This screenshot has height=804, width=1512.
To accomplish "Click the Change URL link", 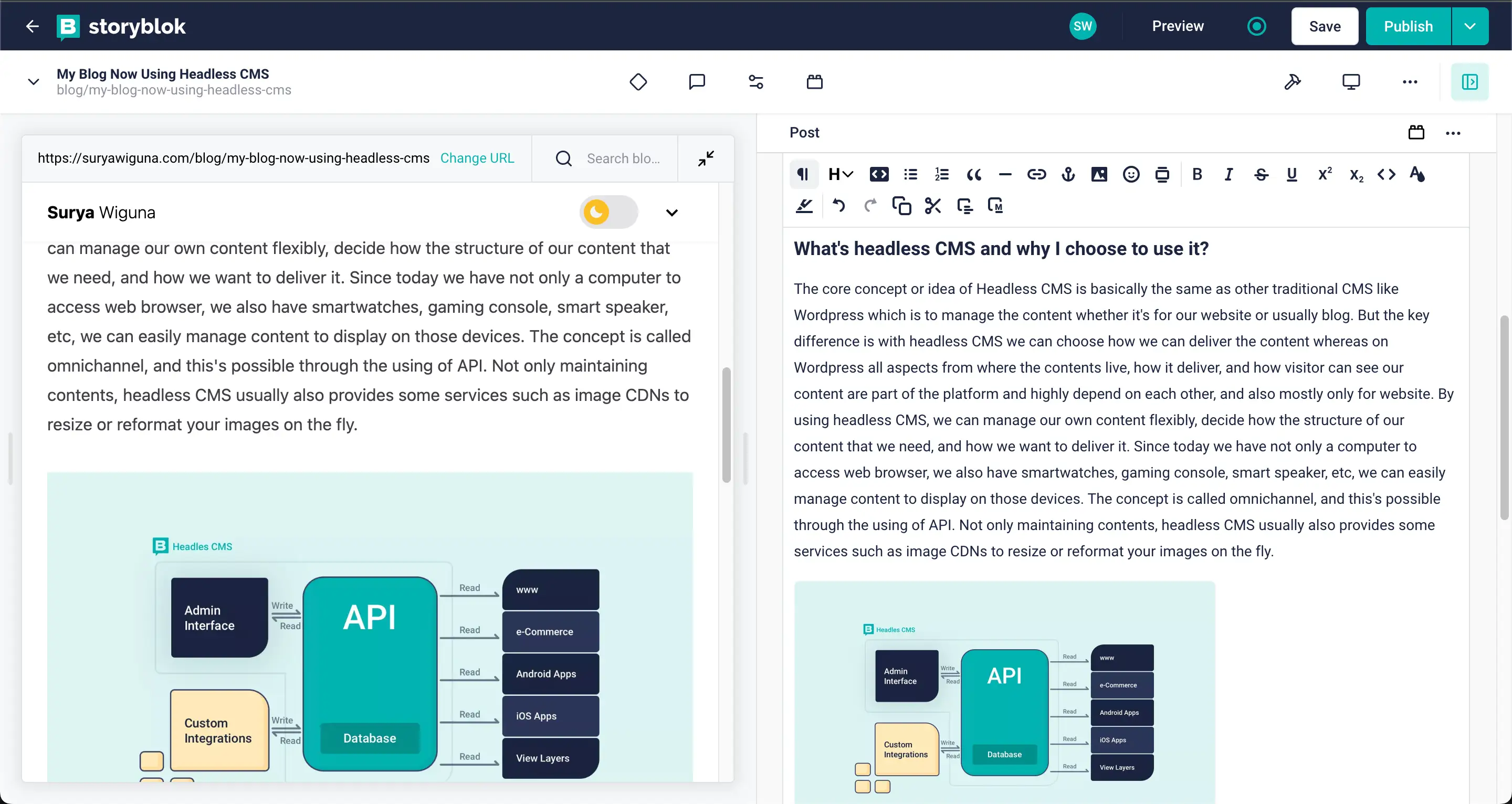I will coord(477,158).
